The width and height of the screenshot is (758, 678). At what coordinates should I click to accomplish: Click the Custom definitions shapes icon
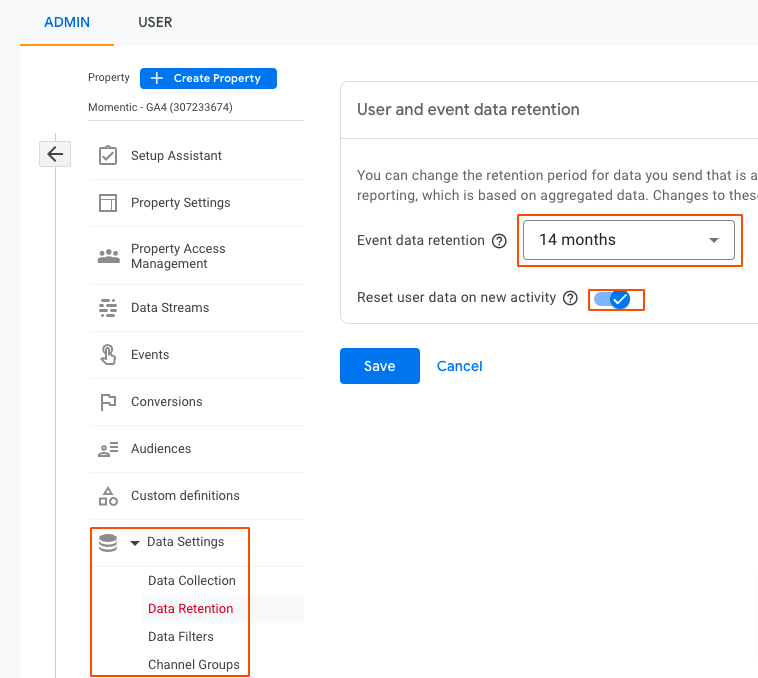(x=108, y=496)
